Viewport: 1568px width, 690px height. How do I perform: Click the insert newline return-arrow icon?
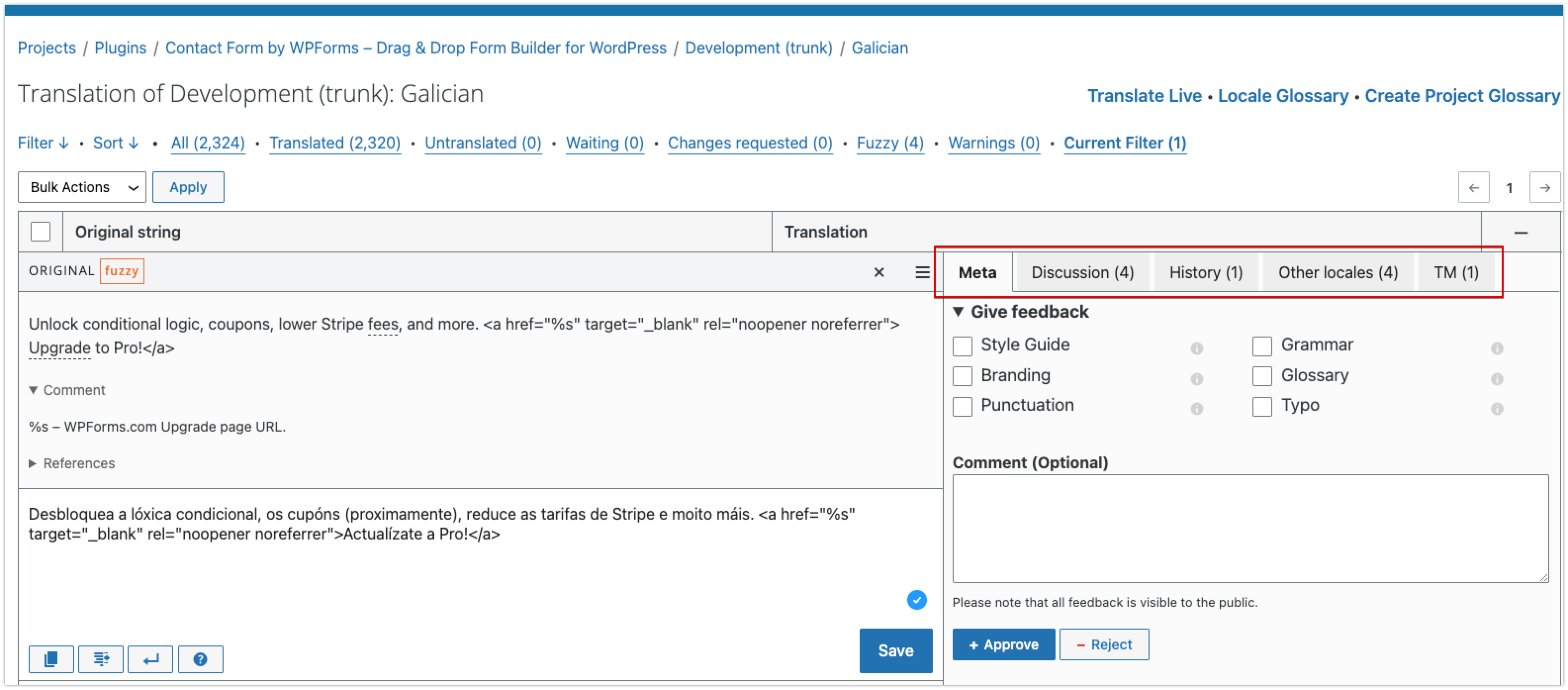pos(150,659)
